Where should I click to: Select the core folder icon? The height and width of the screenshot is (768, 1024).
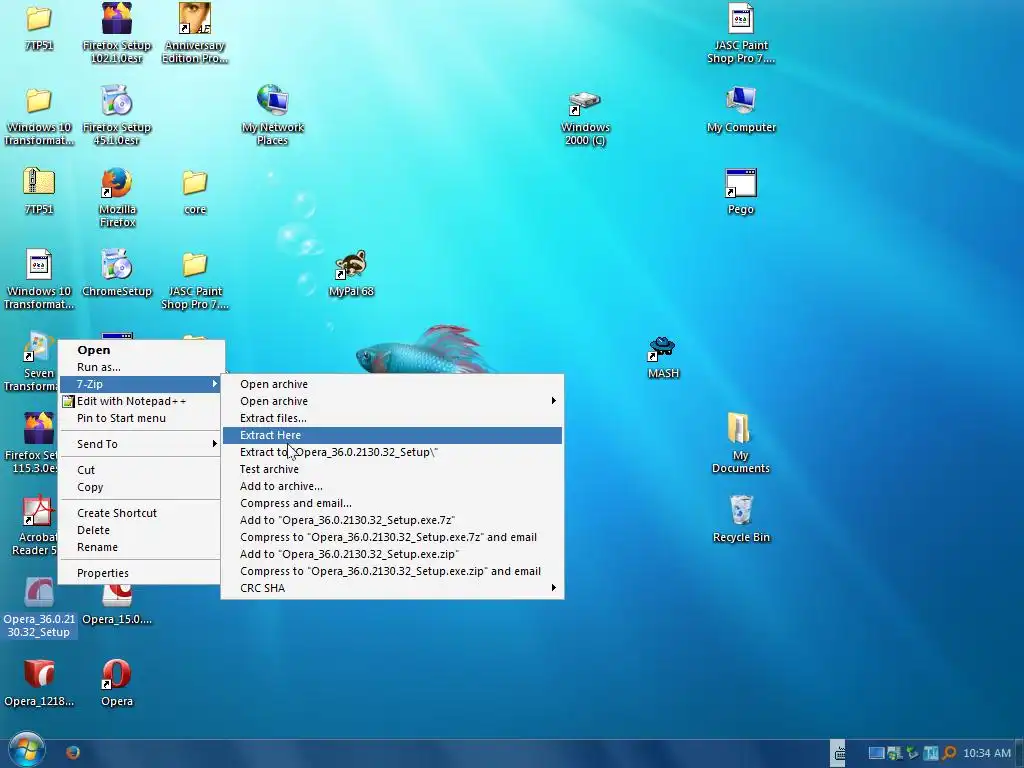pos(195,184)
